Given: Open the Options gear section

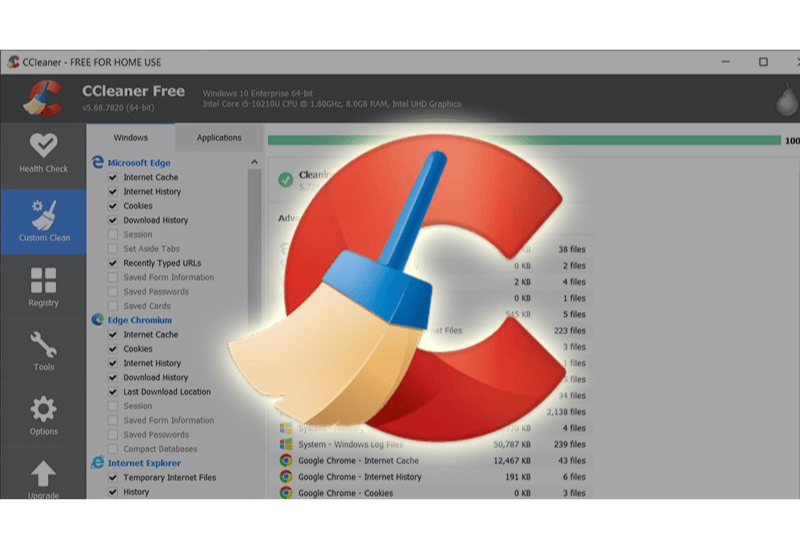Looking at the screenshot, I should [43, 415].
